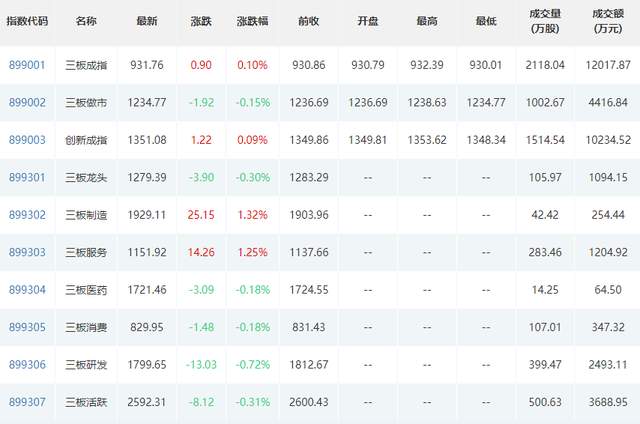The image size is (640, 424).
Task: Select the 成交量(万股) column header
Action: (549, 22)
